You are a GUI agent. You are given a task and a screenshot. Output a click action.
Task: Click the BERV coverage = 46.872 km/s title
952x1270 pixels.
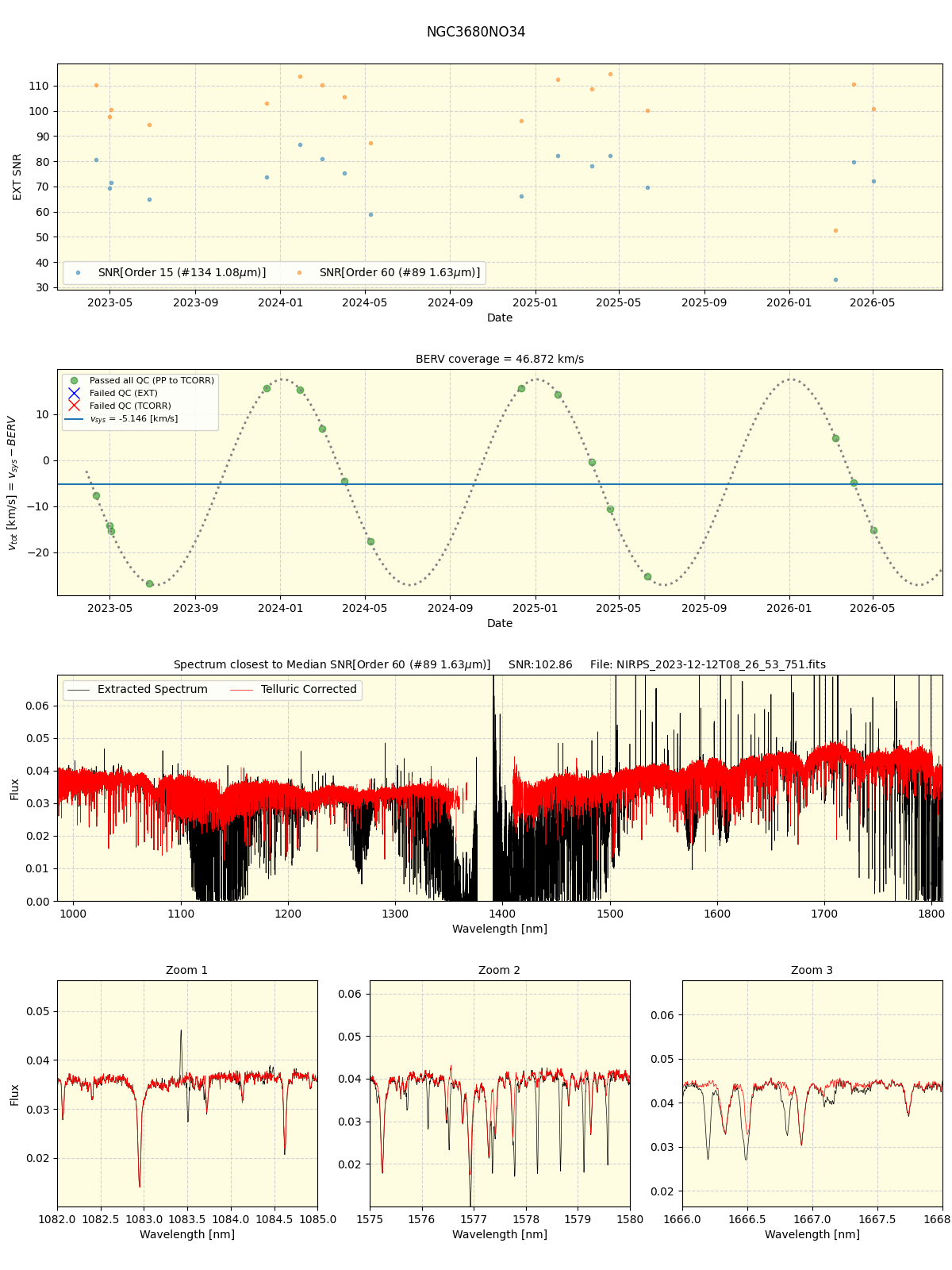pyautogui.click(x=500, y=360)
